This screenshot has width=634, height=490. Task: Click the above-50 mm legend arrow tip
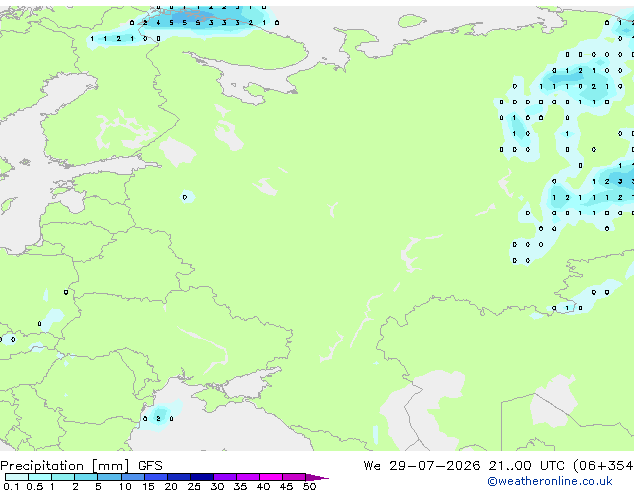pos(317,477)
